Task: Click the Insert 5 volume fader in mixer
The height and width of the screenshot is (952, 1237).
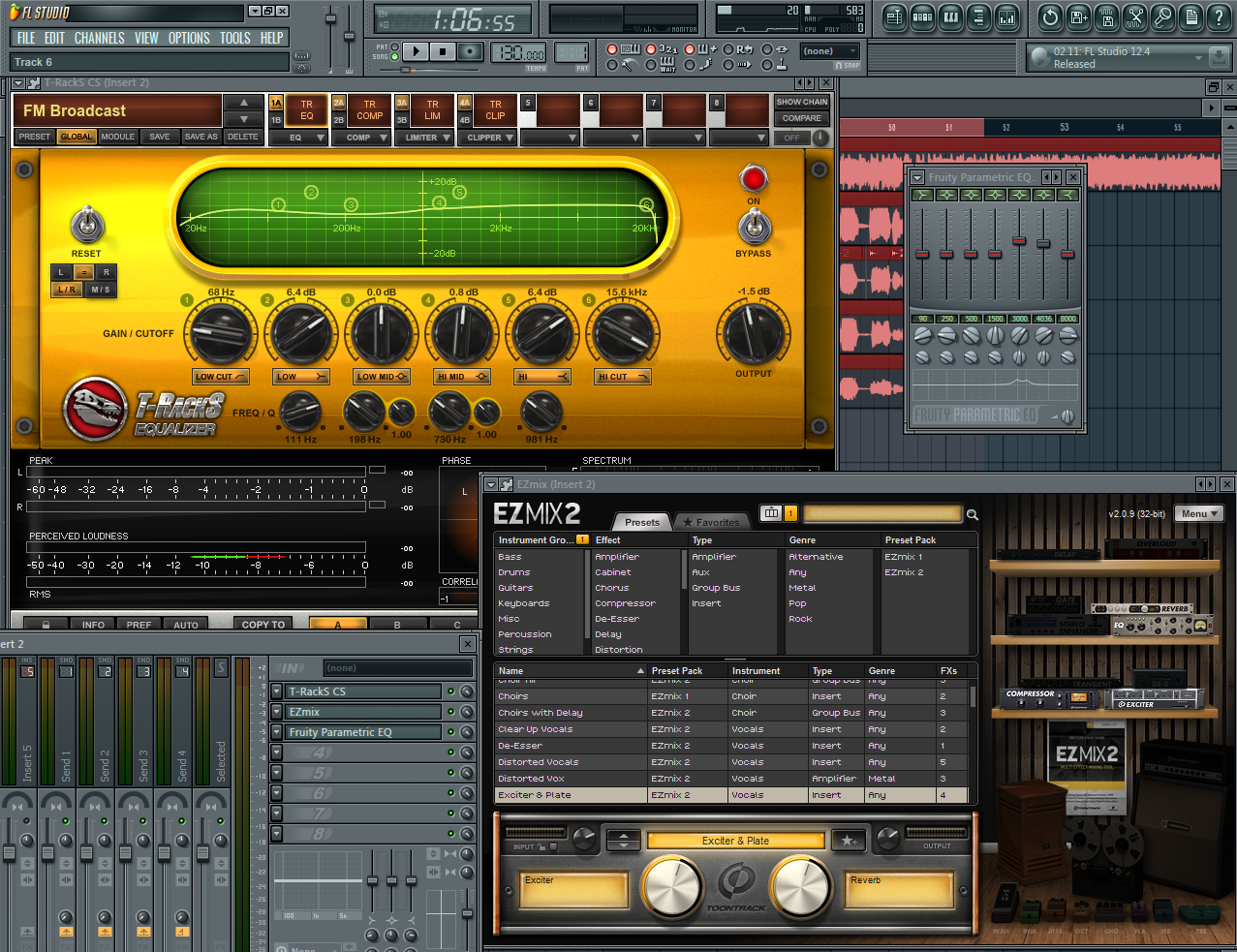Action: click(x=9, y=854)
